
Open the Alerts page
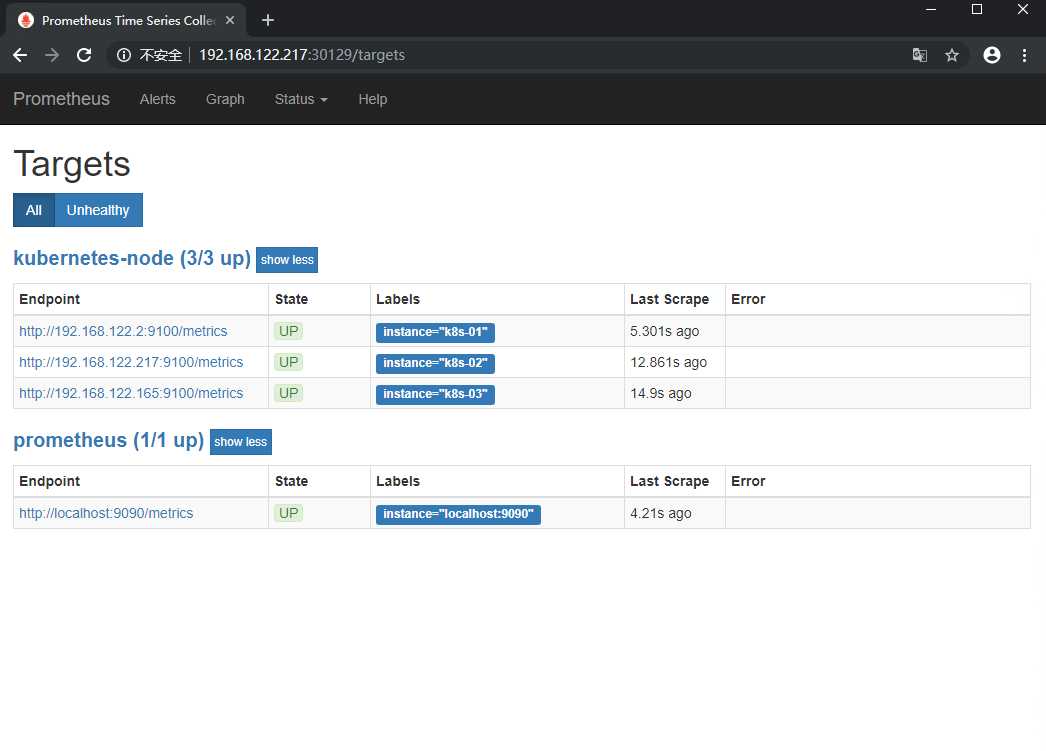pyautogui.click(x=157, y=99)
